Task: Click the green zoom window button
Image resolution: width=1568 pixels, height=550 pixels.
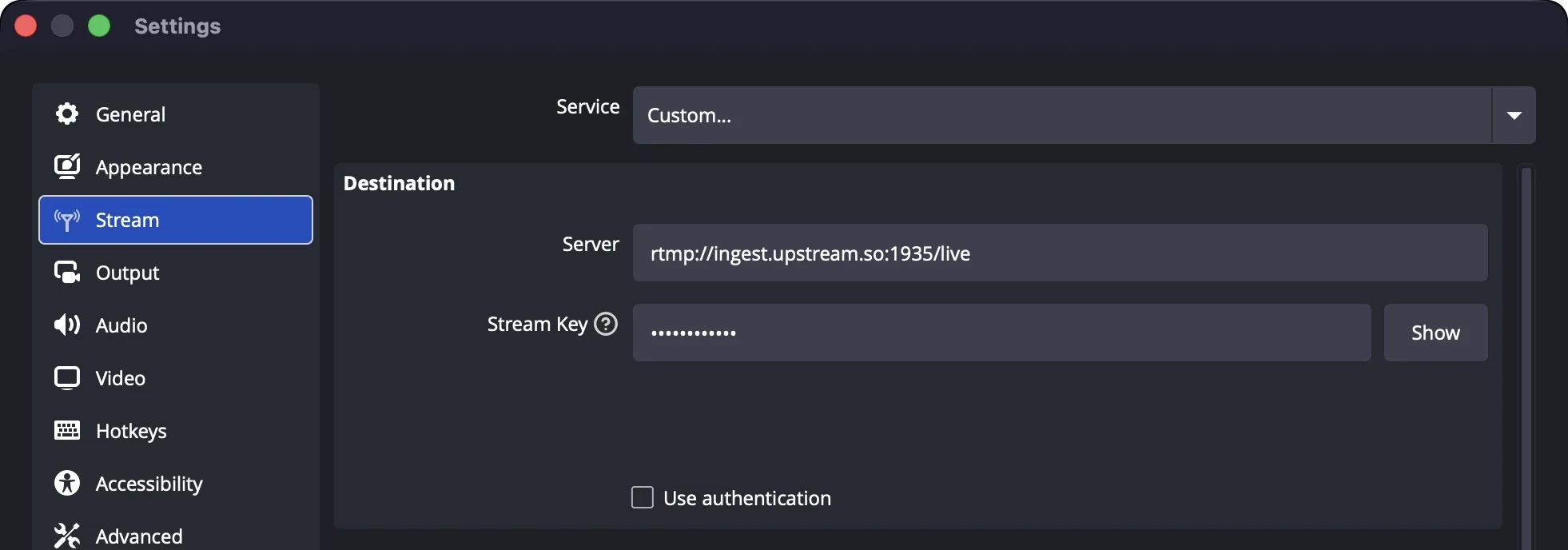Action: 99,26
